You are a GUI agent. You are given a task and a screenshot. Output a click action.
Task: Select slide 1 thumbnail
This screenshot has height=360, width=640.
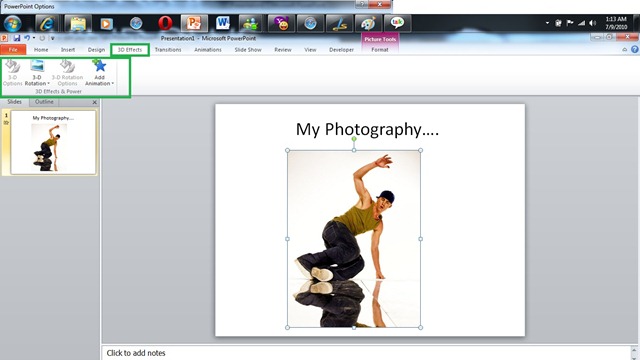(53, 142)
